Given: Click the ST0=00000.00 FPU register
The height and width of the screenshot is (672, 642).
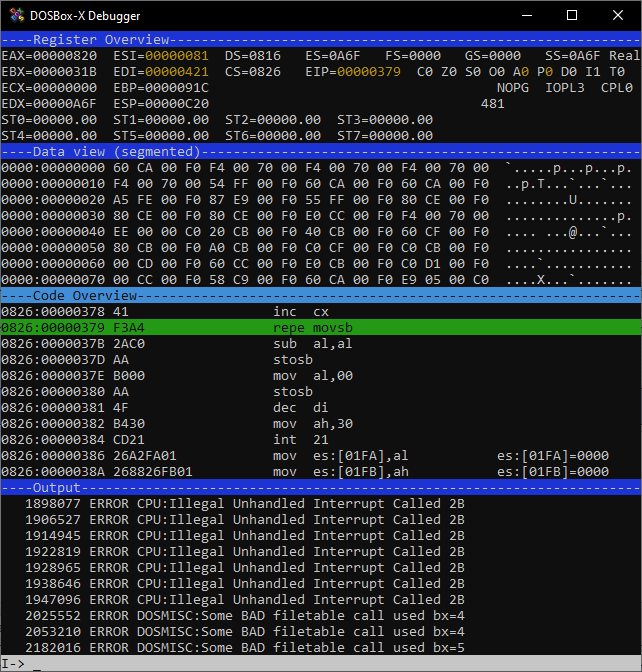Looking at the screenshot, I should click(x=49, y=120).
